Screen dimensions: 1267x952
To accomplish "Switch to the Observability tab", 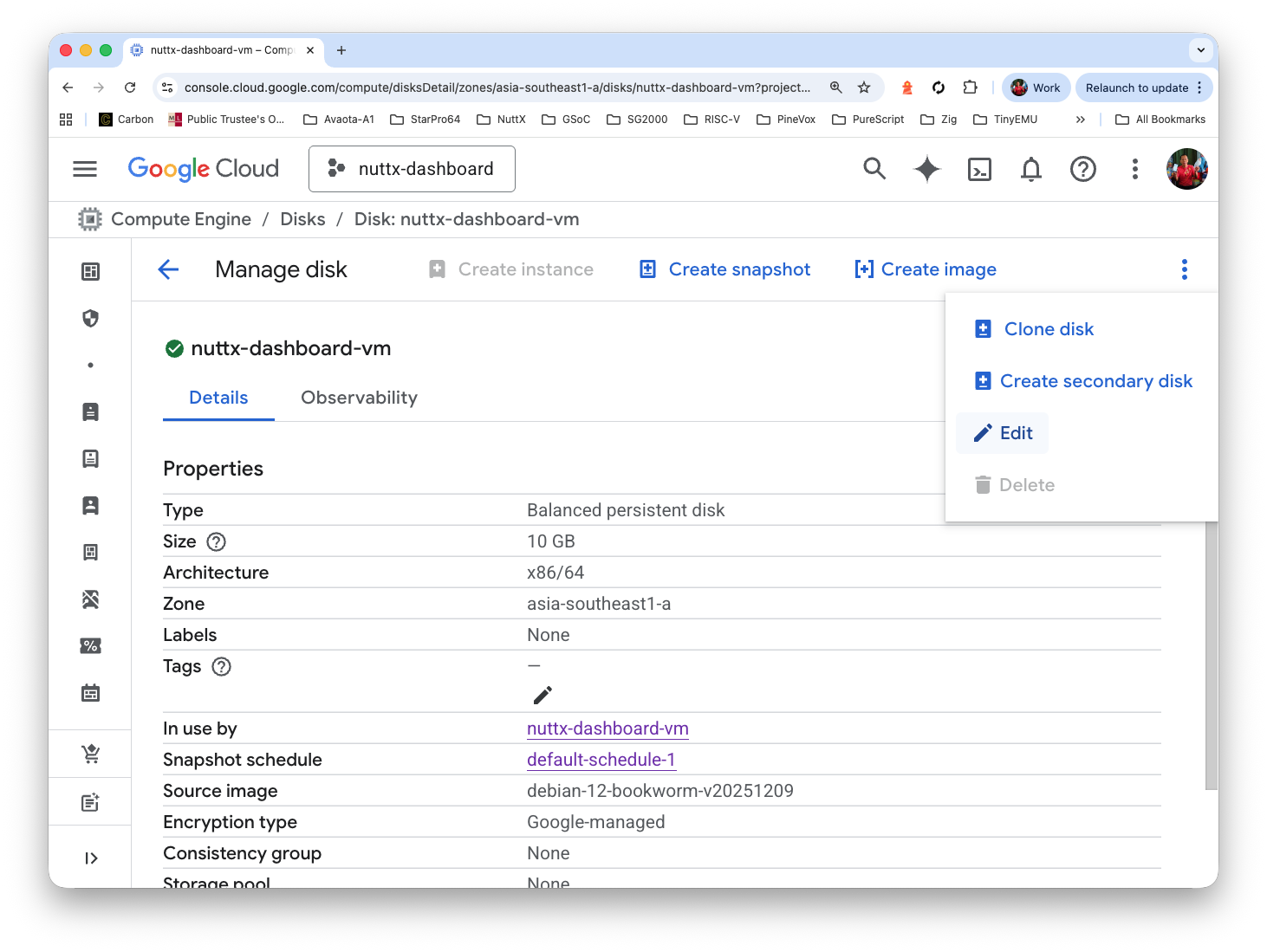I will click(x=359, y=398).
